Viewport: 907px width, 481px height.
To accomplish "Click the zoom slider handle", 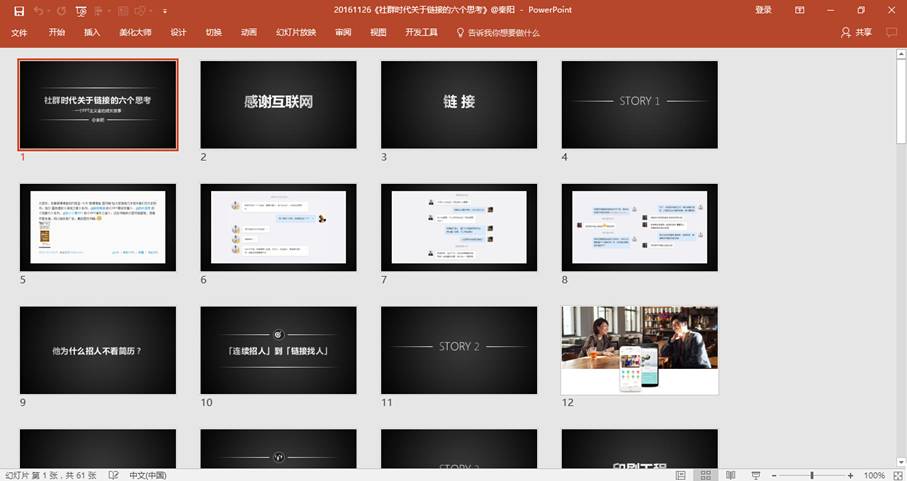I will click(x=811, y=475).
